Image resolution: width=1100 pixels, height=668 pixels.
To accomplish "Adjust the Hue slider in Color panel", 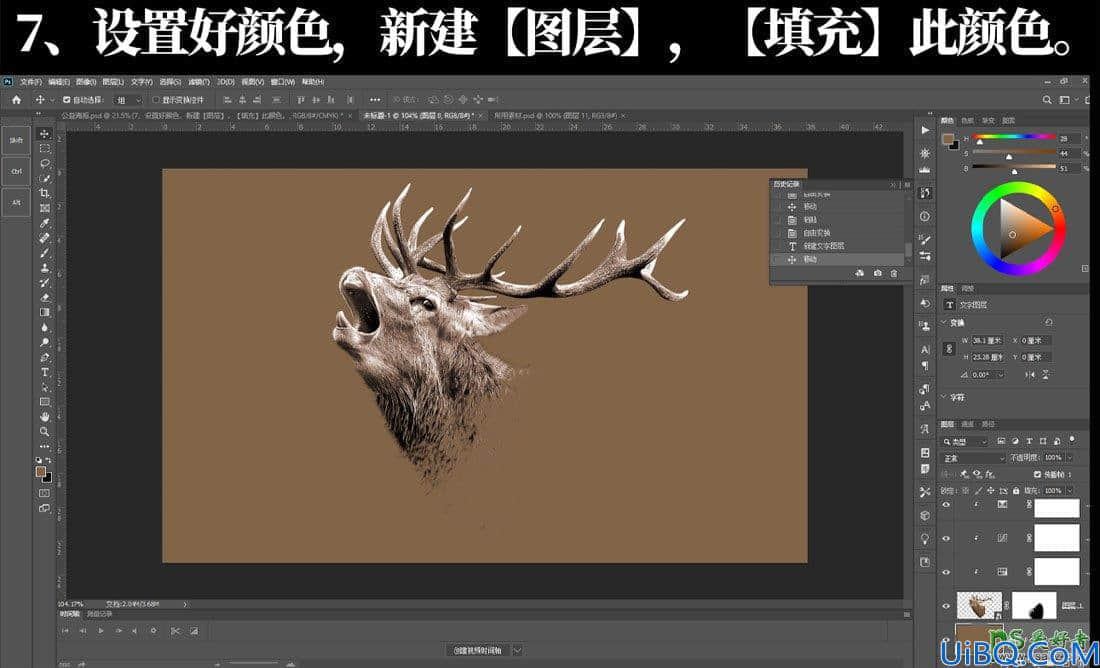I will [1014, 138].
